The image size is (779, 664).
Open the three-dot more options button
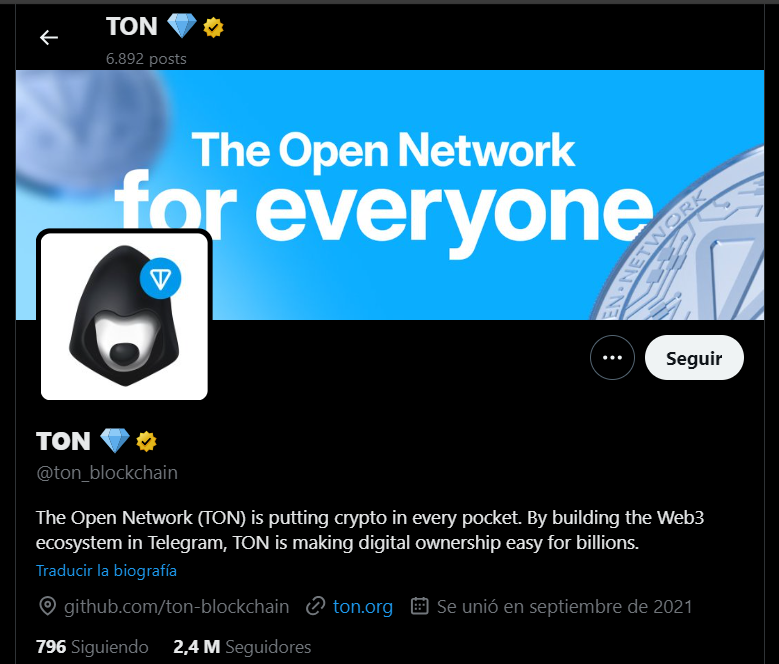(x=612, y=358)
